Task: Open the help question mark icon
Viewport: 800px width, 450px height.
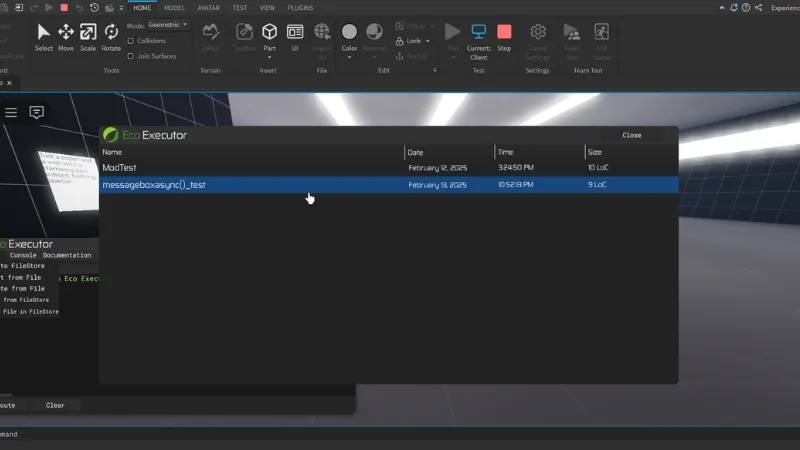Action: click(x=746, y=8)
